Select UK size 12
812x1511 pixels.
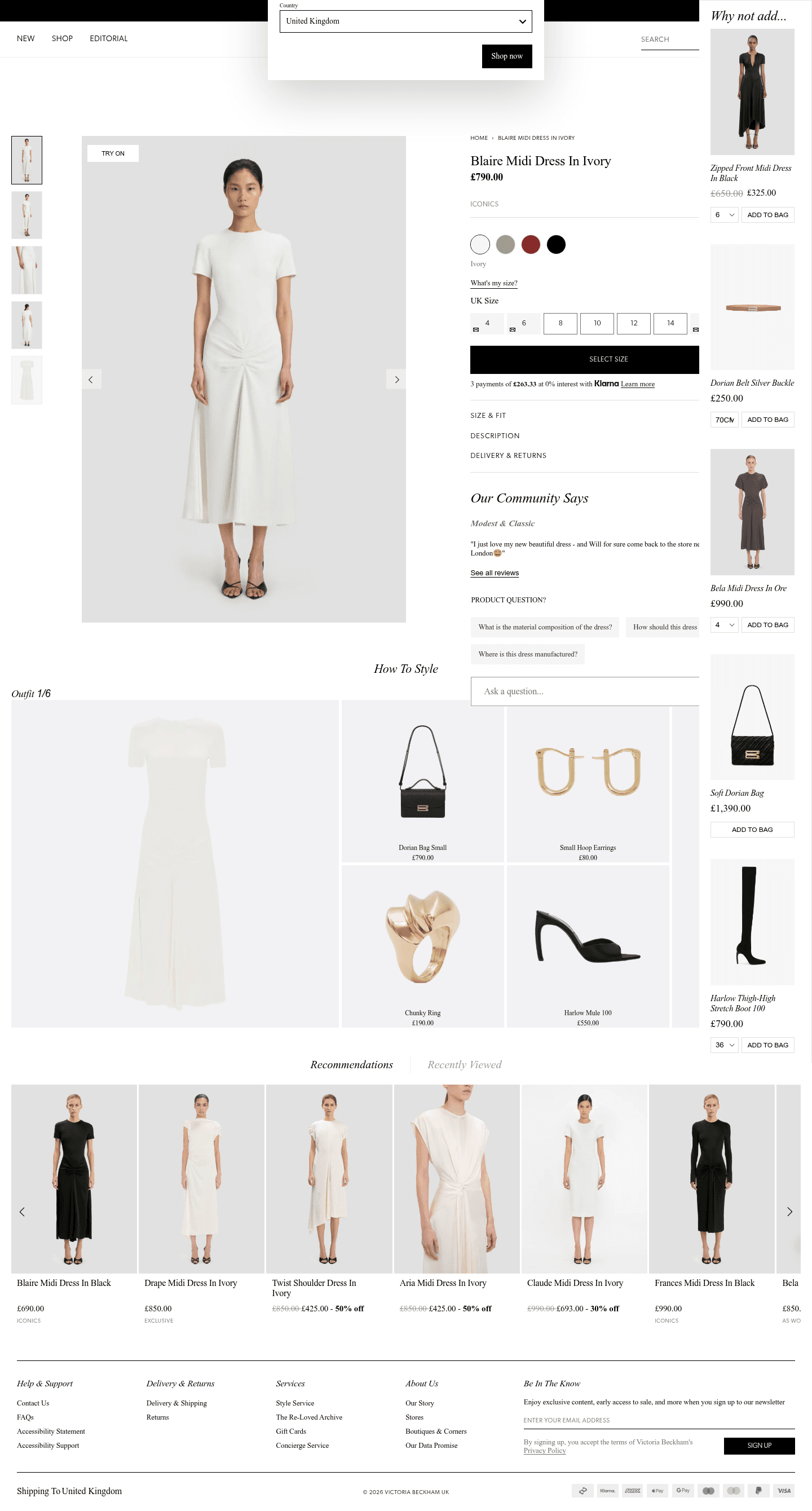click(x=634, y=323)
